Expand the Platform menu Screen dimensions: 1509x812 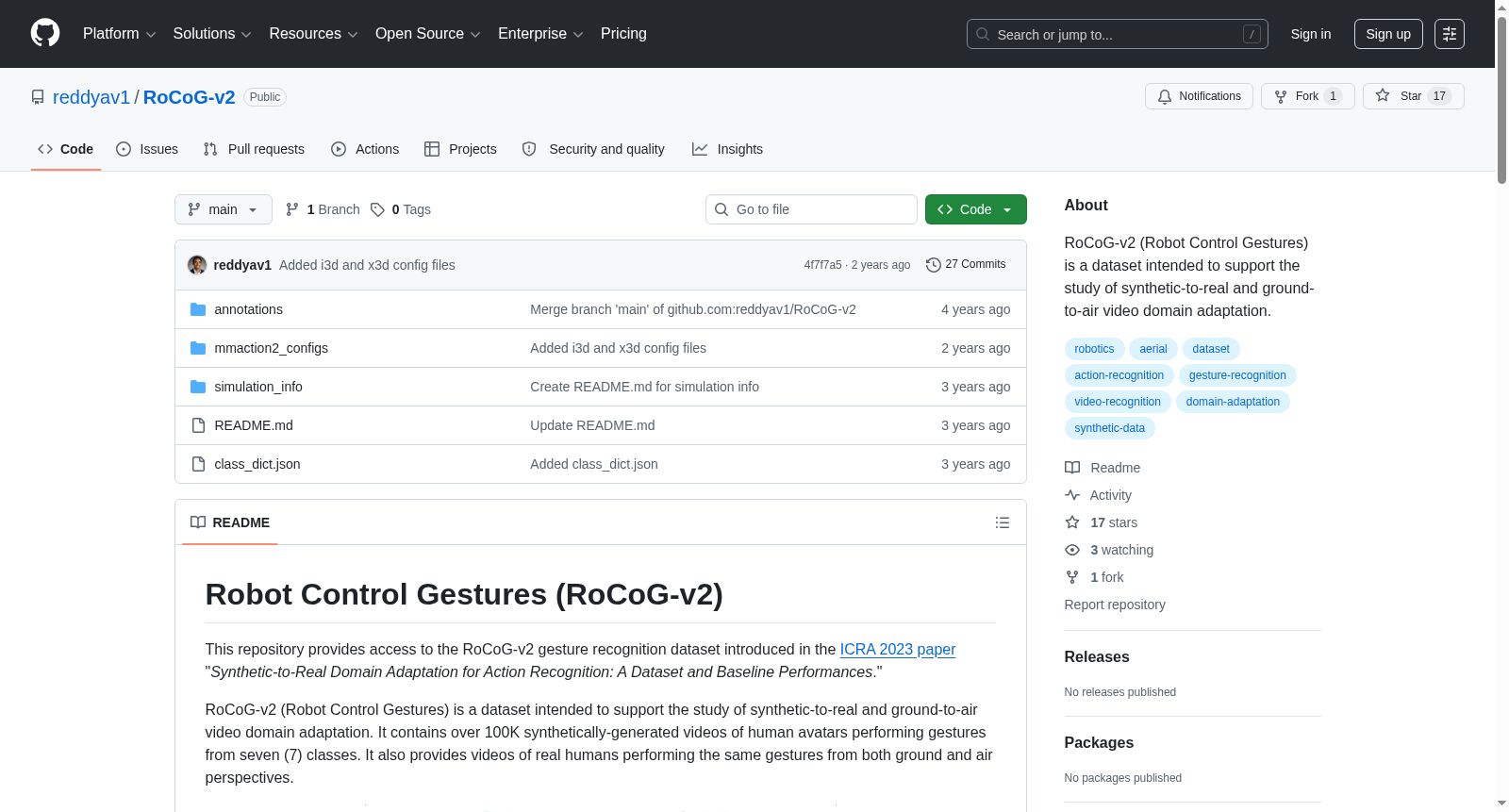tap(120, 34)
